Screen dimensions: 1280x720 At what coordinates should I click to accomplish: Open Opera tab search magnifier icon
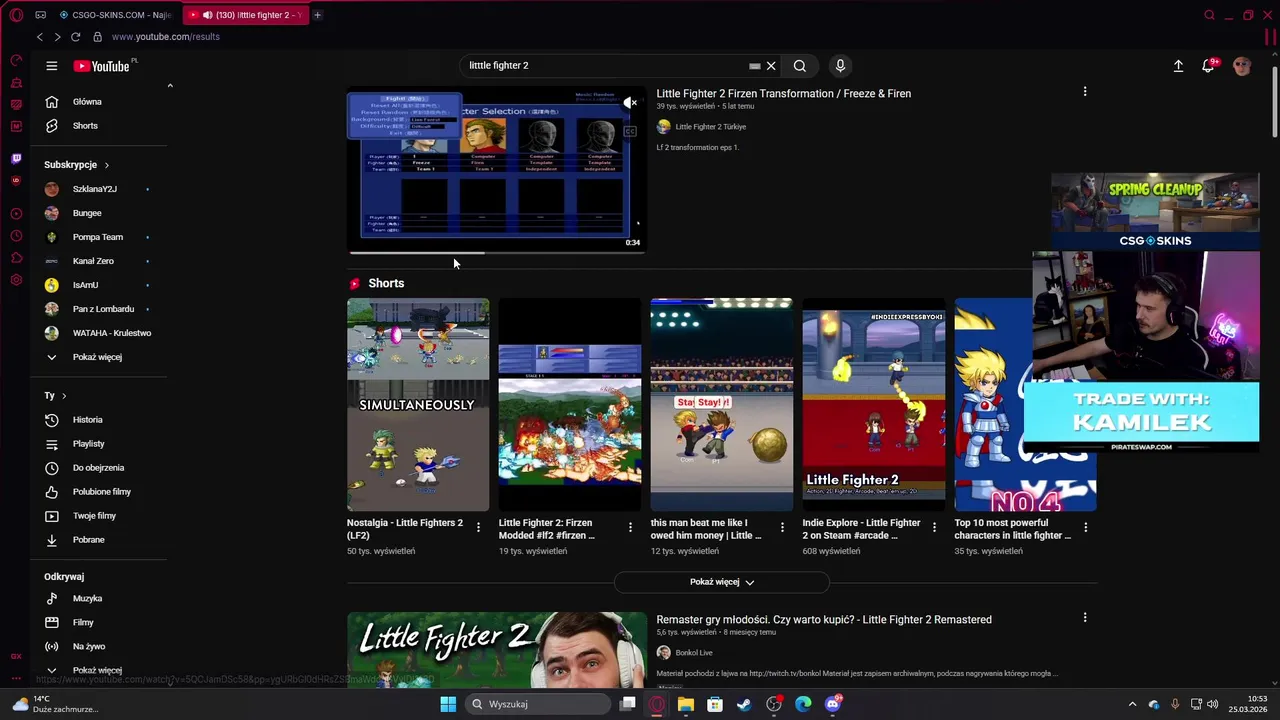(x=1209, y=15)
